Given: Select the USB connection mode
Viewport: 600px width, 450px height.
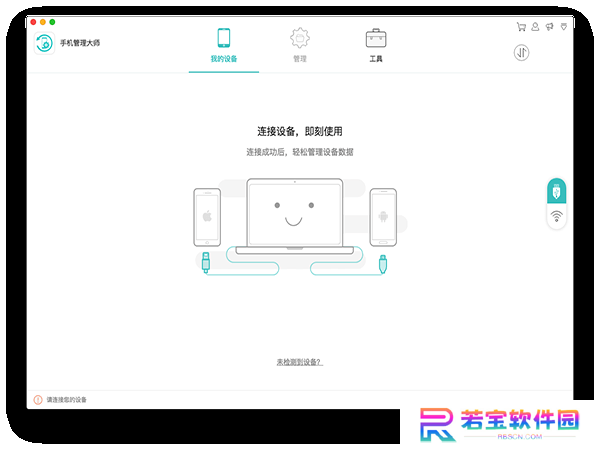Looking at the screenshot, I should point(556,191).
